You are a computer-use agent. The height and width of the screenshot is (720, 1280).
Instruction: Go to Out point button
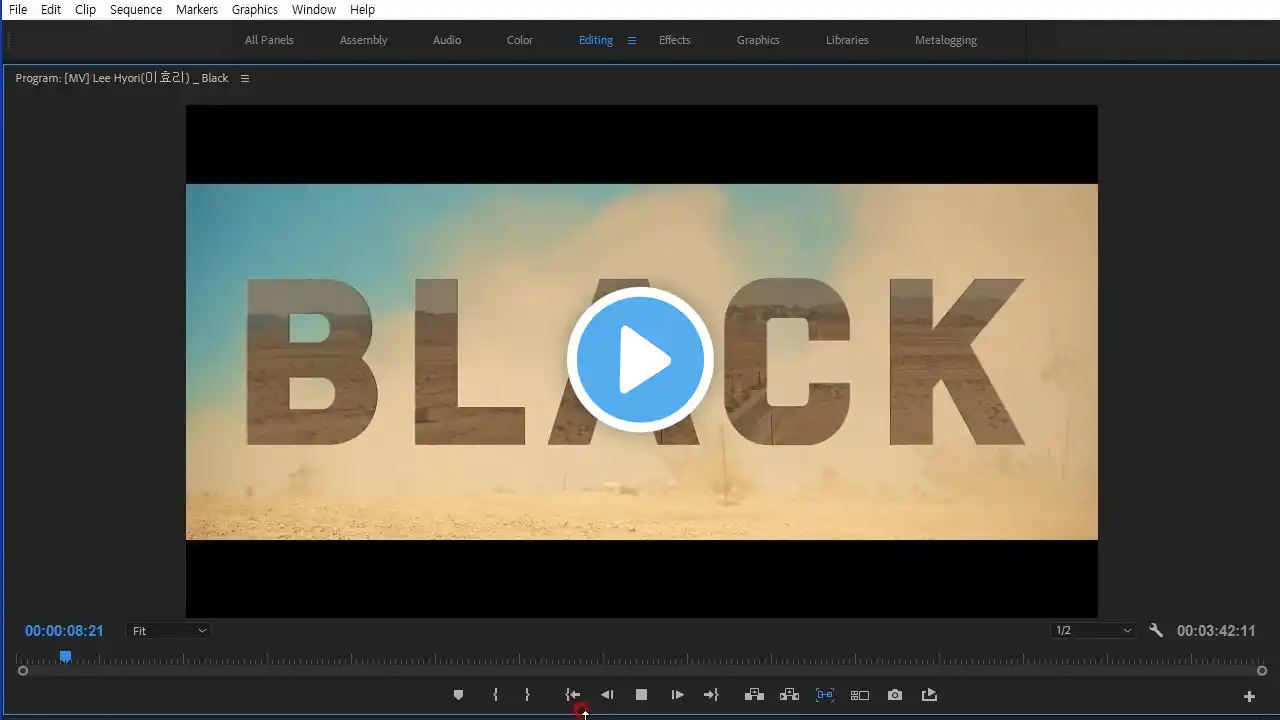click(711, 695)
